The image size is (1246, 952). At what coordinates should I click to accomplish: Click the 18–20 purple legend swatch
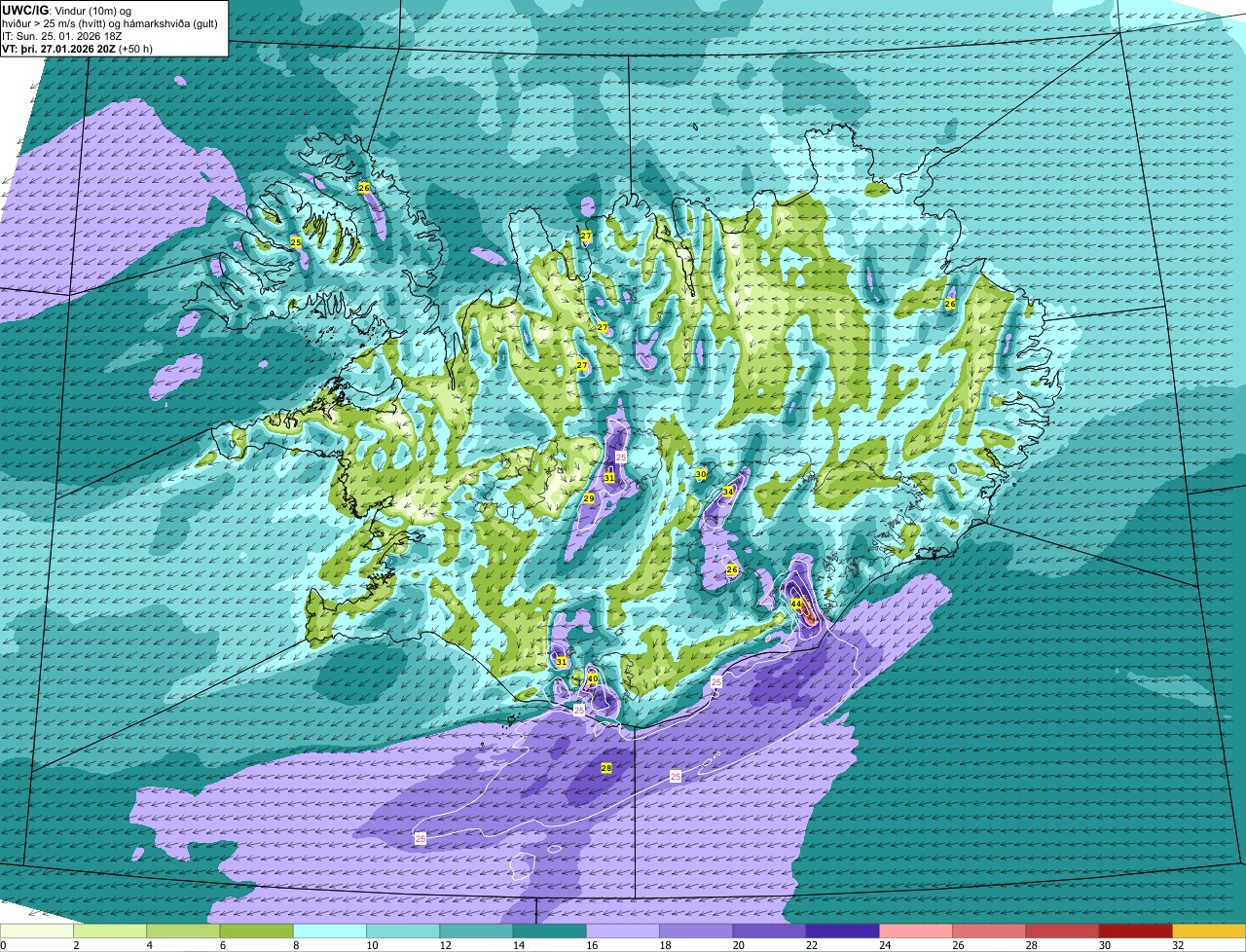pyautogui.click(x=696, y=932)
